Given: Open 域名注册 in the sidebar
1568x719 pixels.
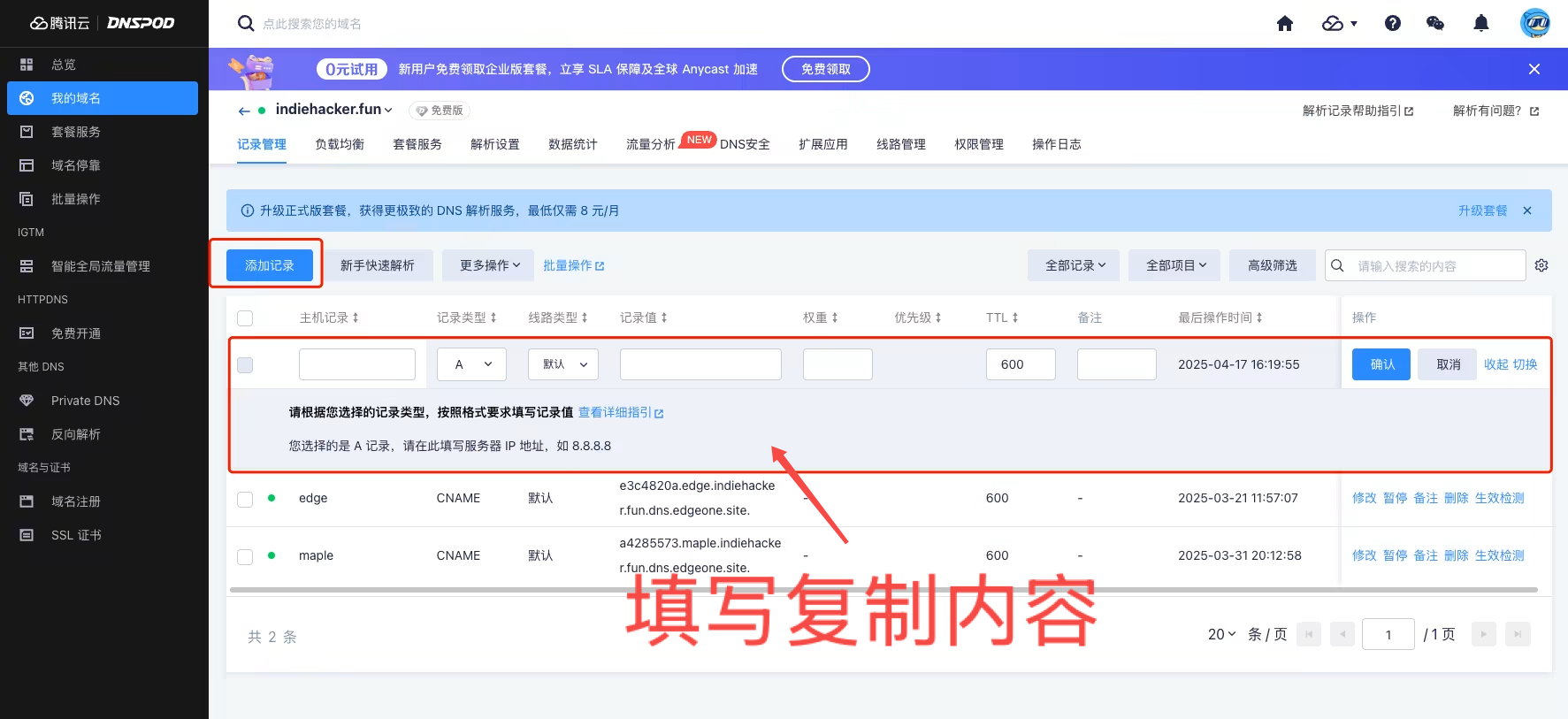Looking at the screenshot, I should (x=76, y=501).
